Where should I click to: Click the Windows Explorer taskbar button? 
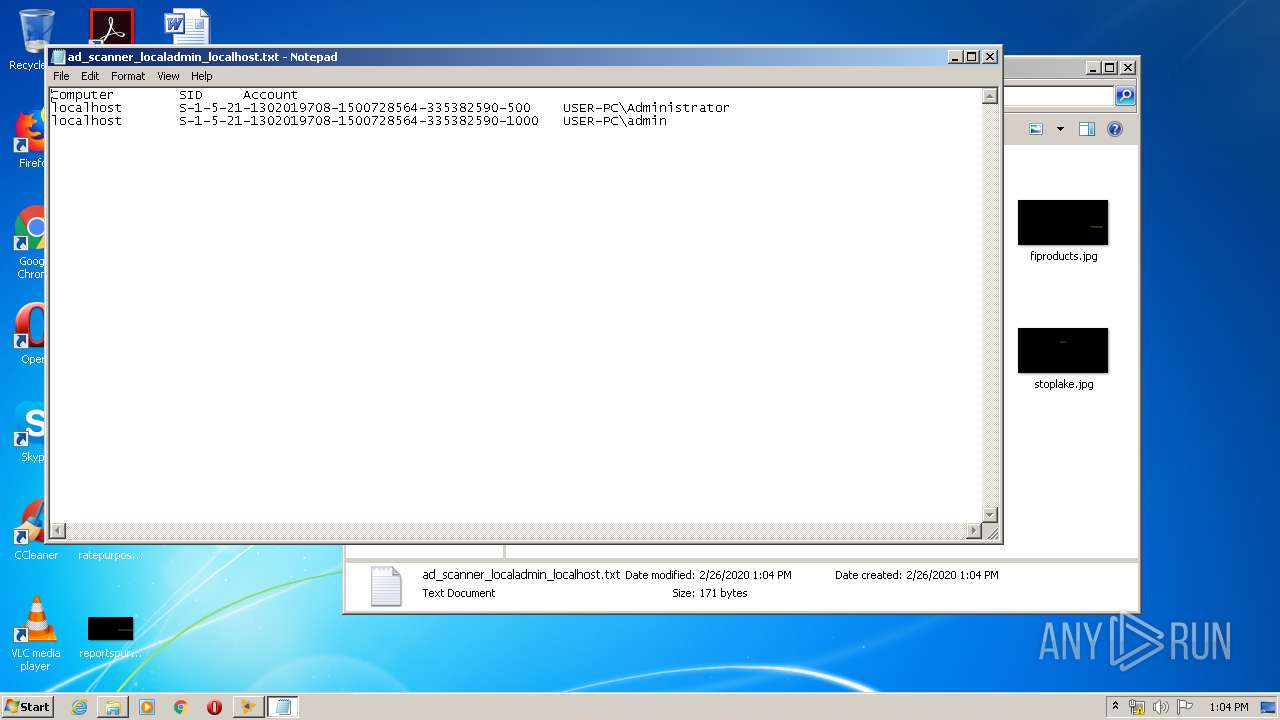pos(113,707)
